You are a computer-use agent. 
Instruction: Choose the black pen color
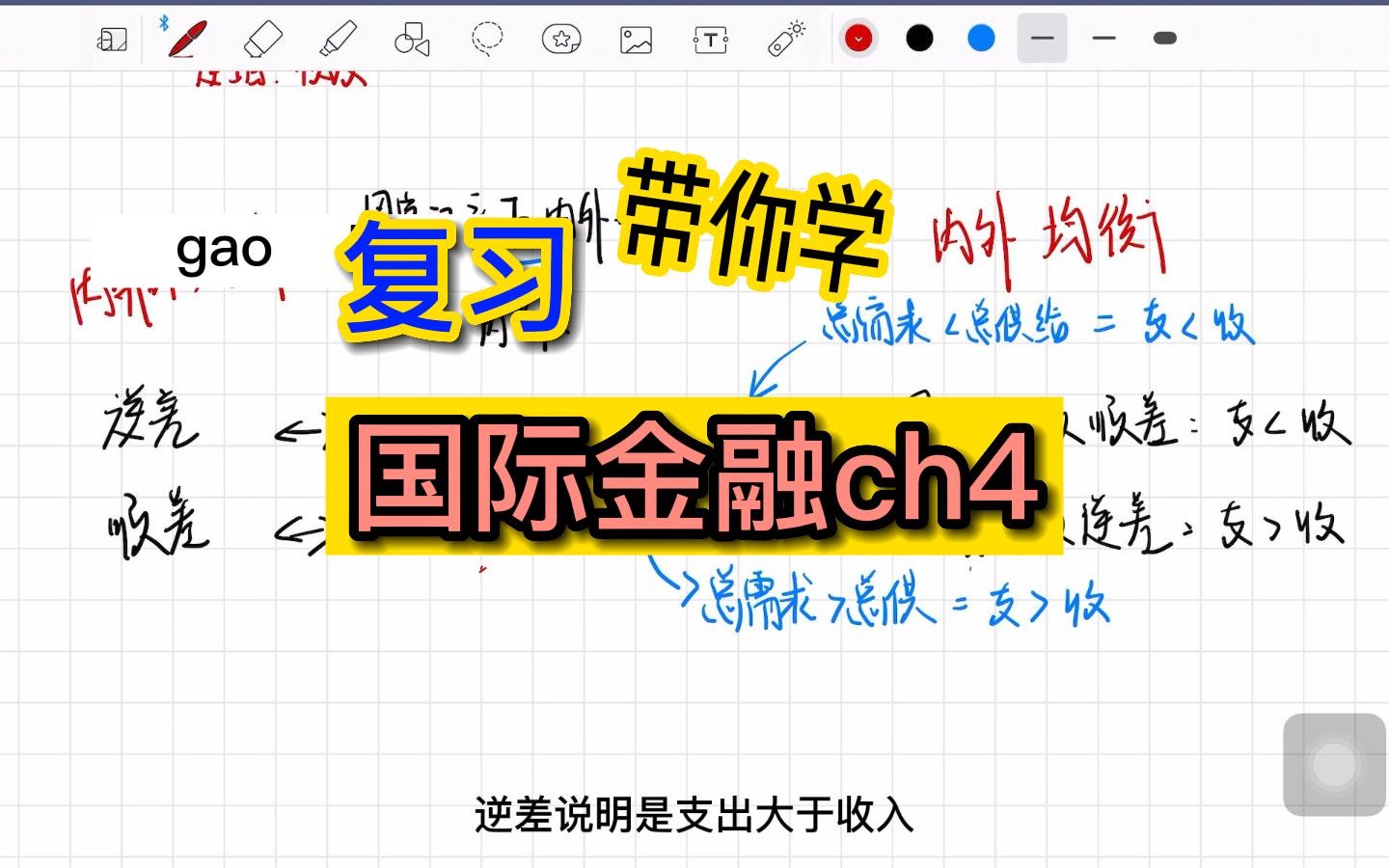[920, 39]
